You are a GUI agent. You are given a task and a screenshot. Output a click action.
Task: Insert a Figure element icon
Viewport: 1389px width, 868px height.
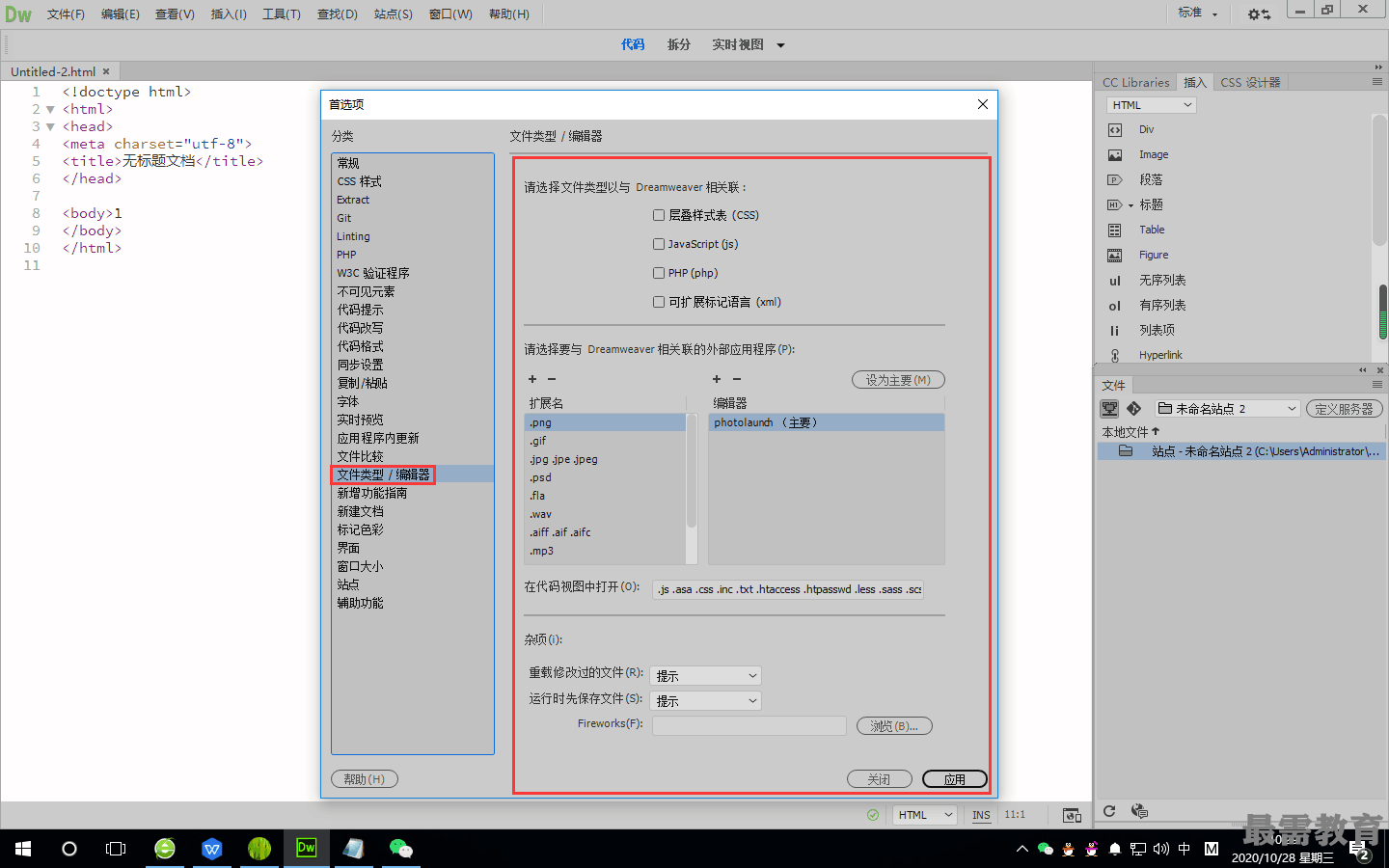(x=1115, y=255)
